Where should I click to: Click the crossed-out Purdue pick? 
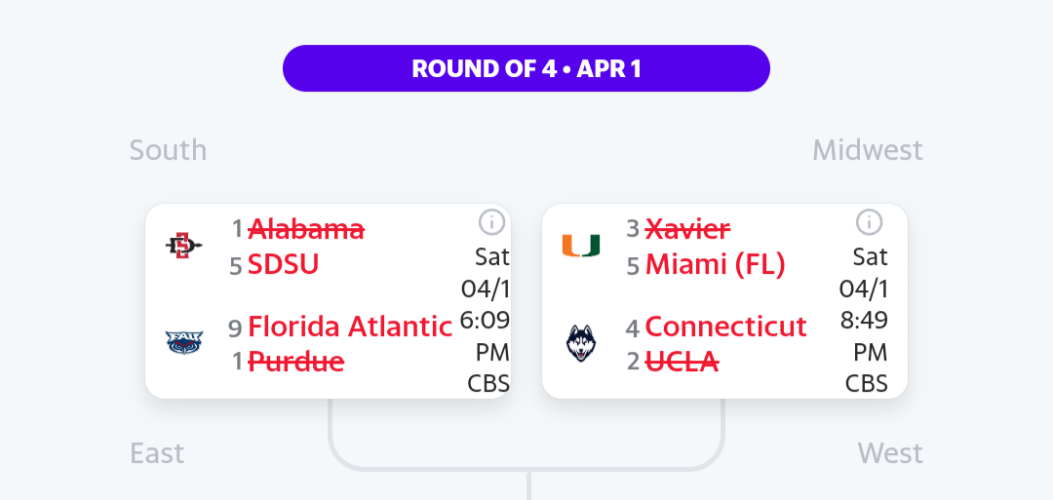(296, 362)
